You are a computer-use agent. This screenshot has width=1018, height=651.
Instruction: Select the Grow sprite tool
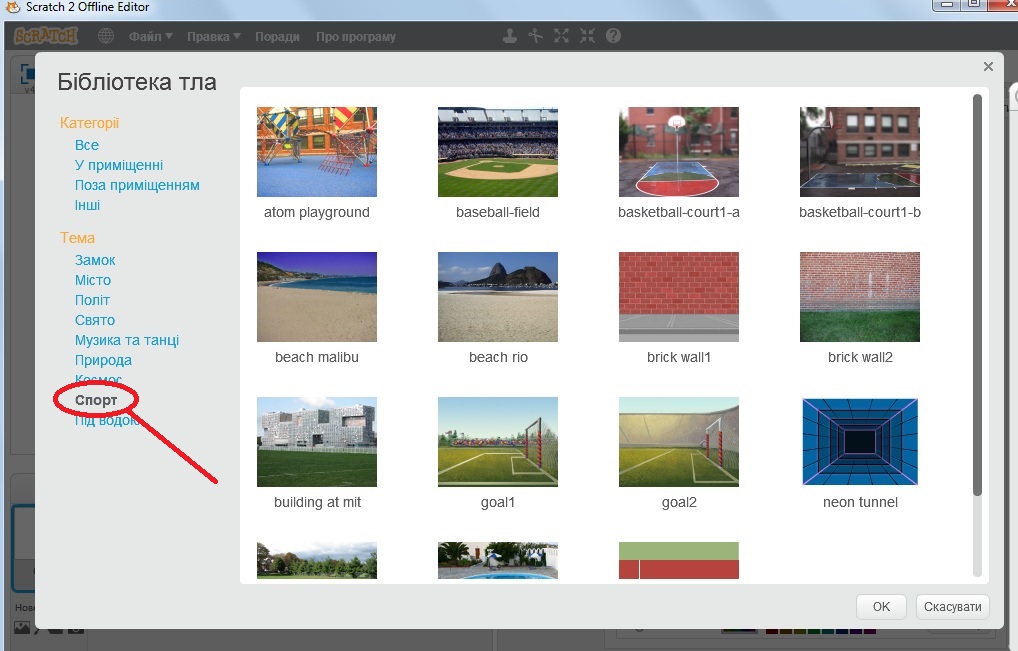562,36
